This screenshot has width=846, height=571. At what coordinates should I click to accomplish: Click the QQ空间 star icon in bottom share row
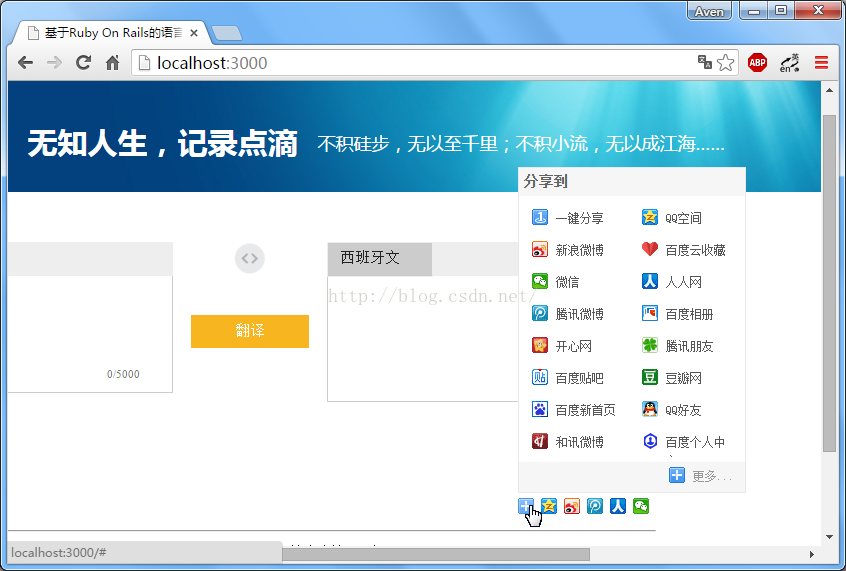[x=549, y=506]
